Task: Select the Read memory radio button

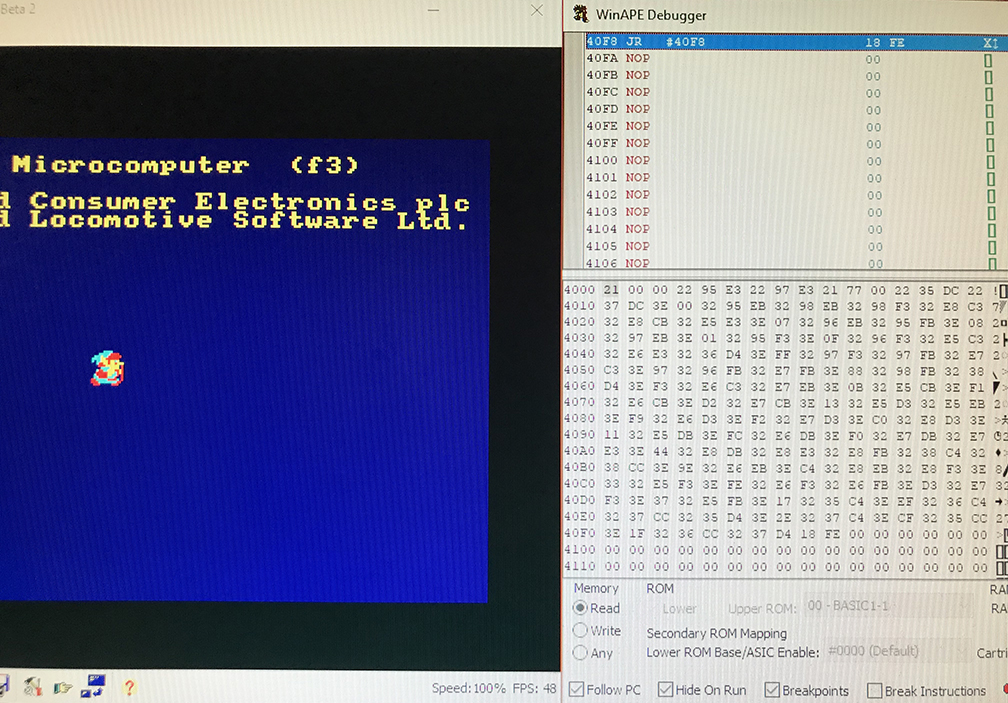Action: click(580, 608)
